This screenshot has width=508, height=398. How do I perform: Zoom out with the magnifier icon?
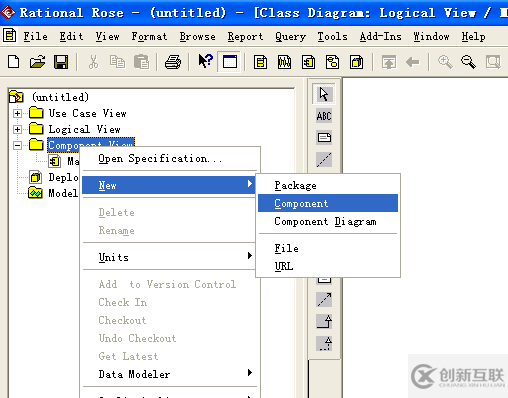pos(468,62)
